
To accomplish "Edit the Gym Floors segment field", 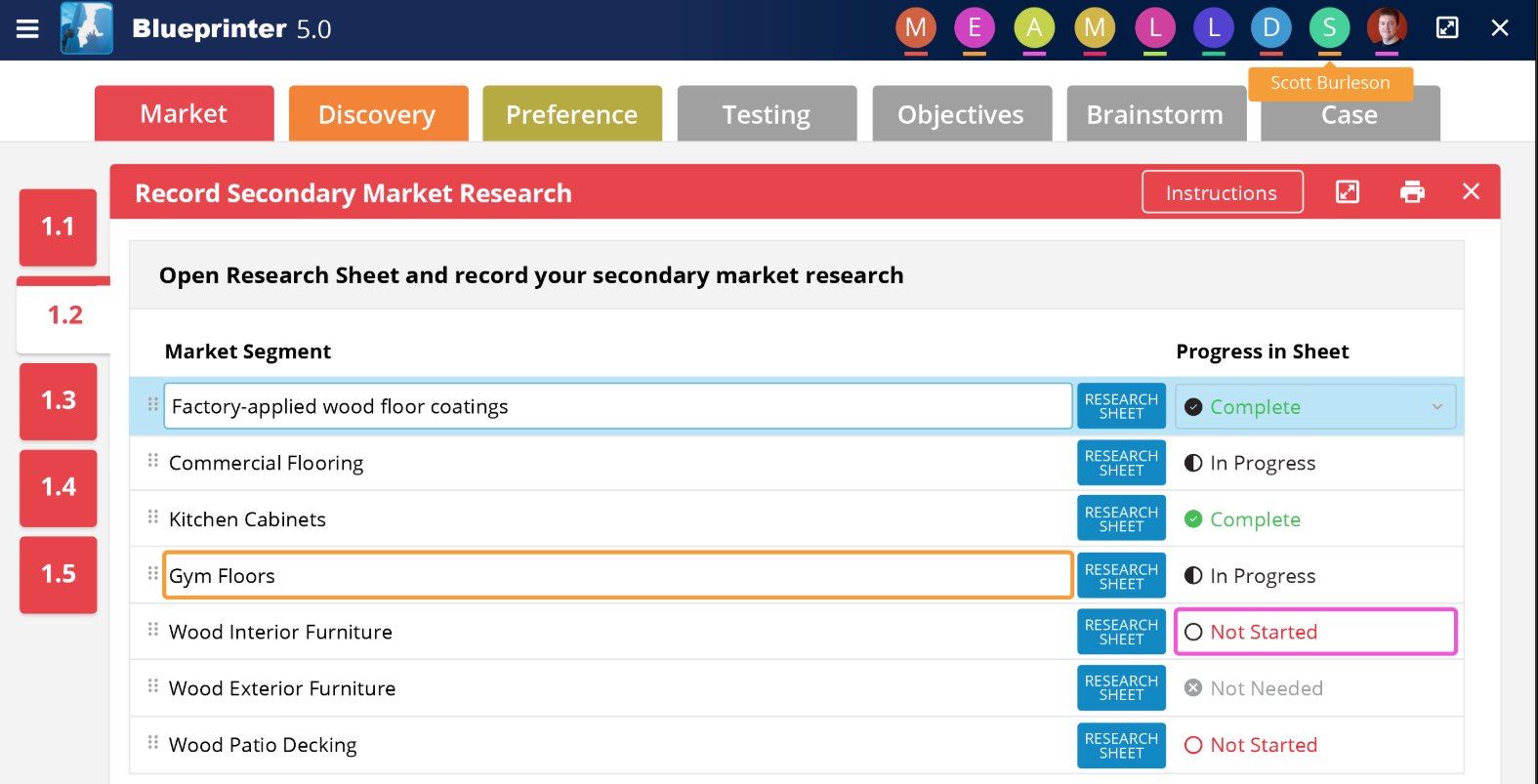I will [x=618, y=575].
